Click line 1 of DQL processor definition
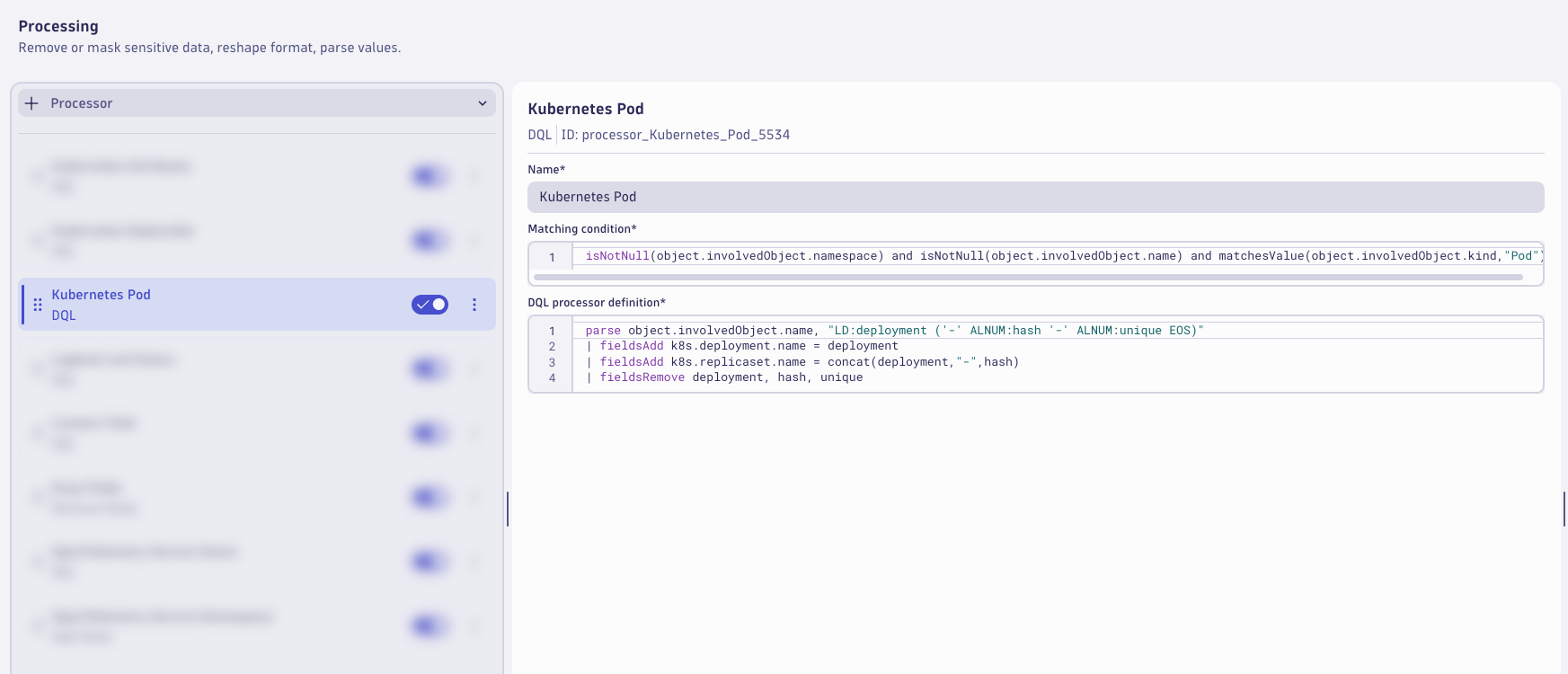The image size is (1568, 674). tap(894, 331)
